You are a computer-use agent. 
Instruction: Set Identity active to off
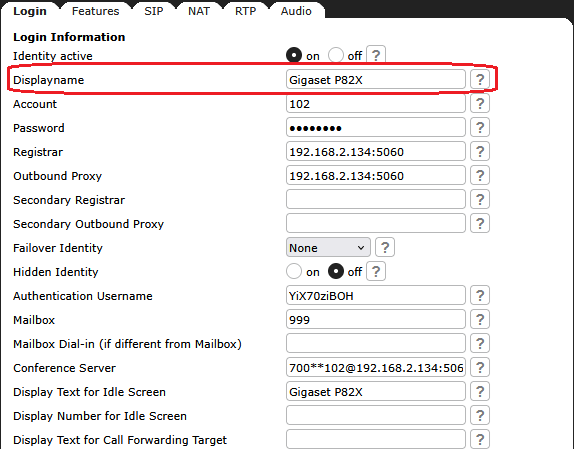coord(336,55)
